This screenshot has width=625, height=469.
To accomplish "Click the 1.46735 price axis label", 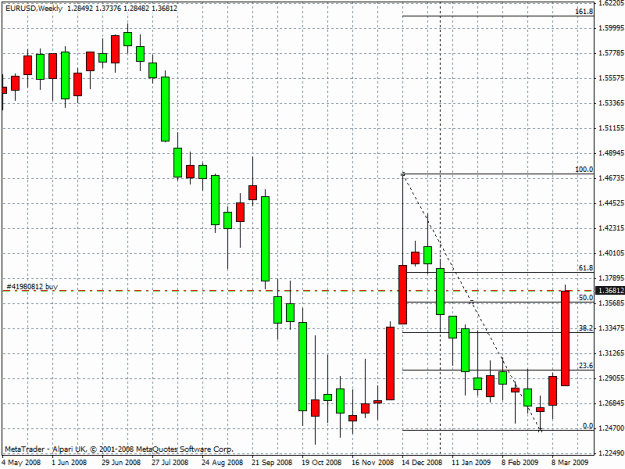I will coord(611,178).
